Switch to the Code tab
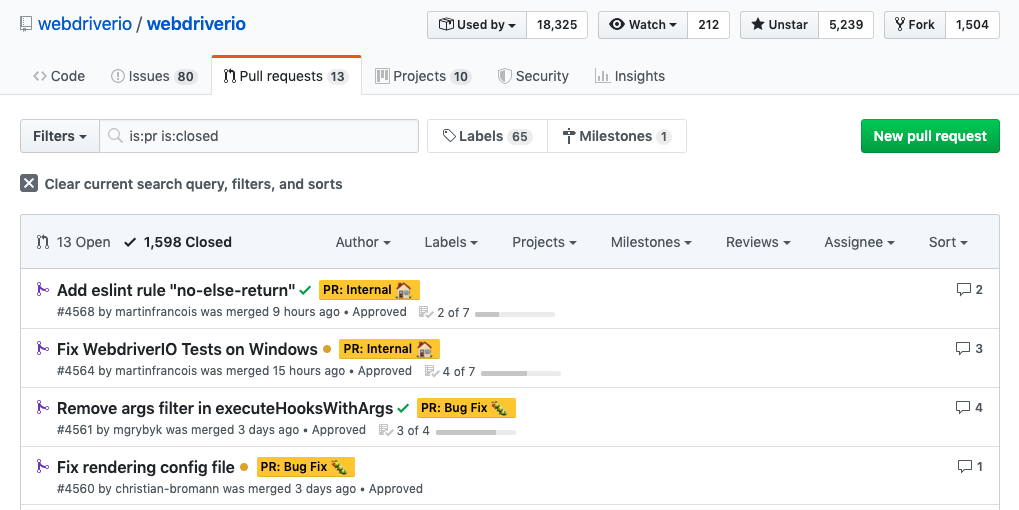 click(x=59, y=76)
